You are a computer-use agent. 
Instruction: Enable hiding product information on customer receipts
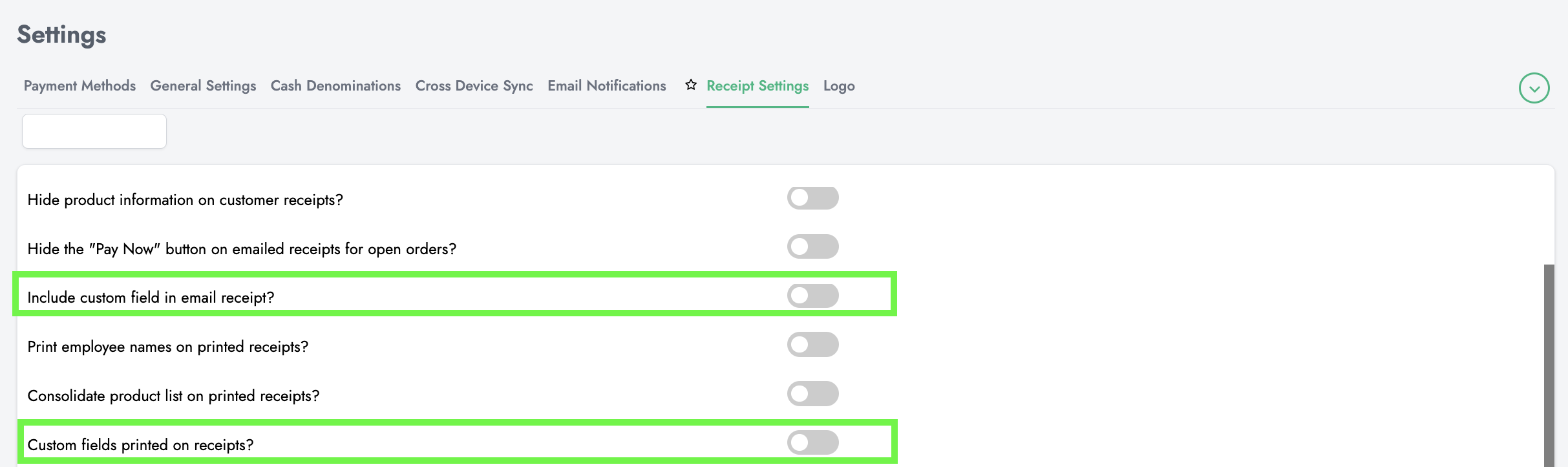tap(812, 198)
